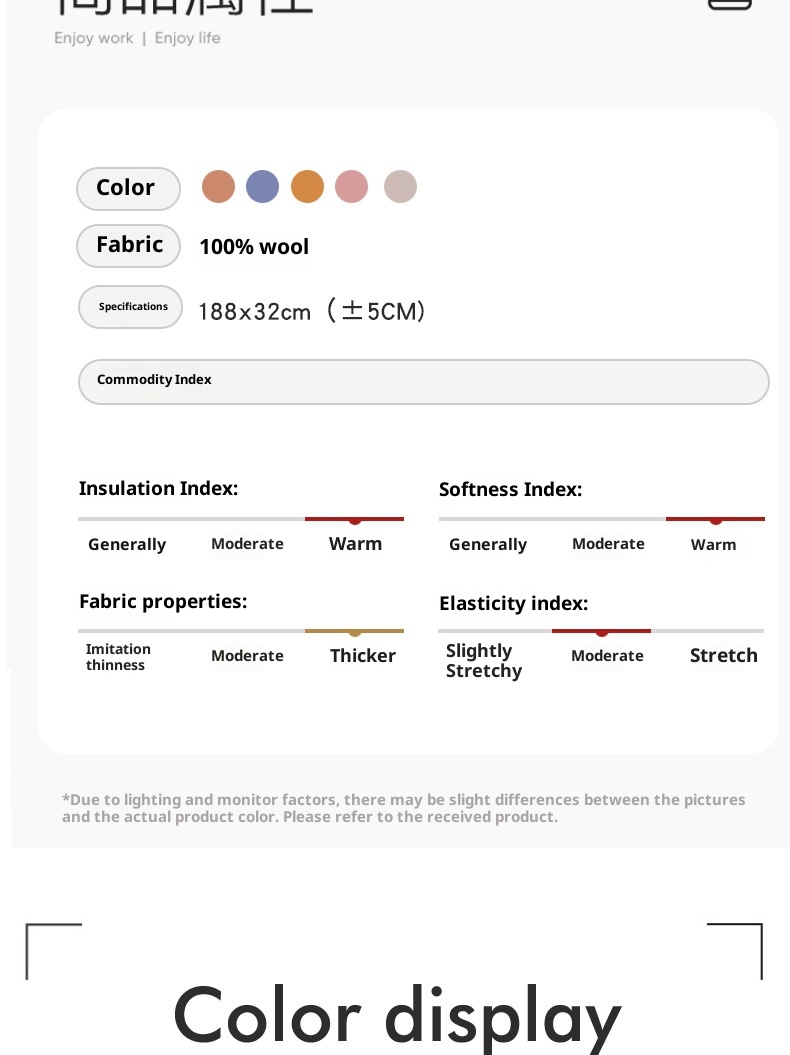
Task: Click "Warm" under Insulation Index
Action: pos(355,544)
